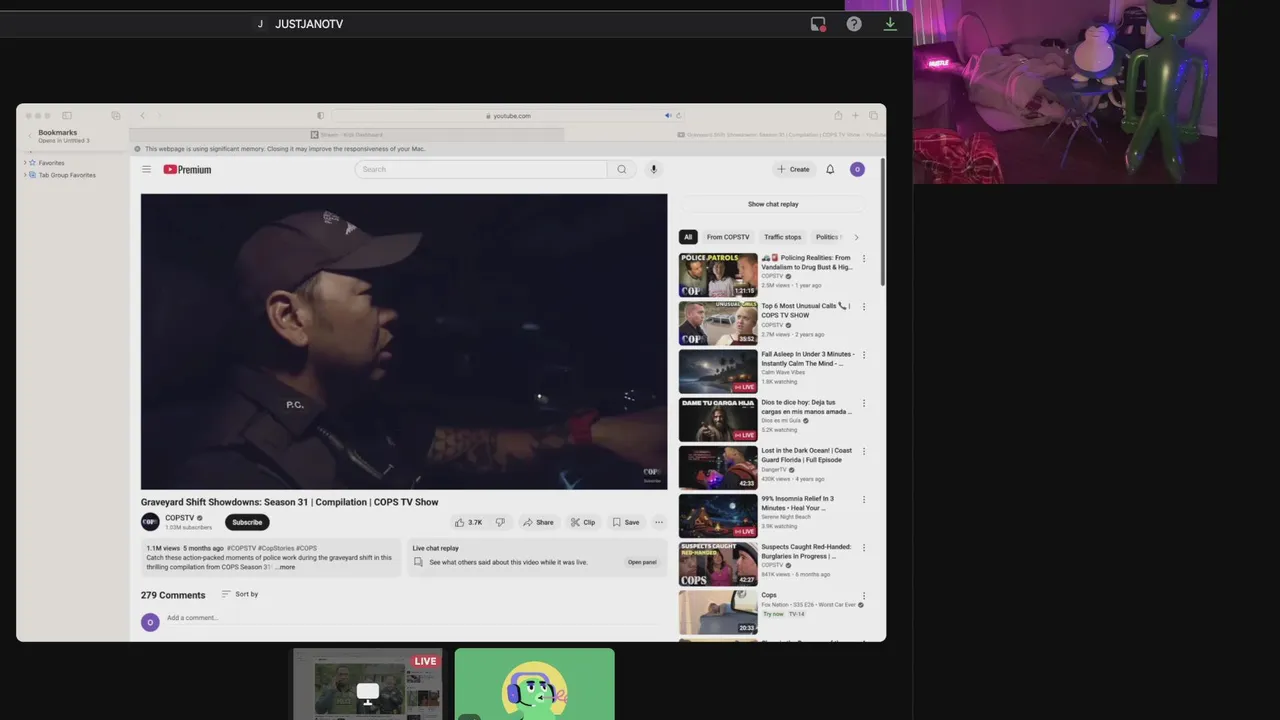Open options for Fall Asleep In Under 3 Minutes

(x=864, y=354)
